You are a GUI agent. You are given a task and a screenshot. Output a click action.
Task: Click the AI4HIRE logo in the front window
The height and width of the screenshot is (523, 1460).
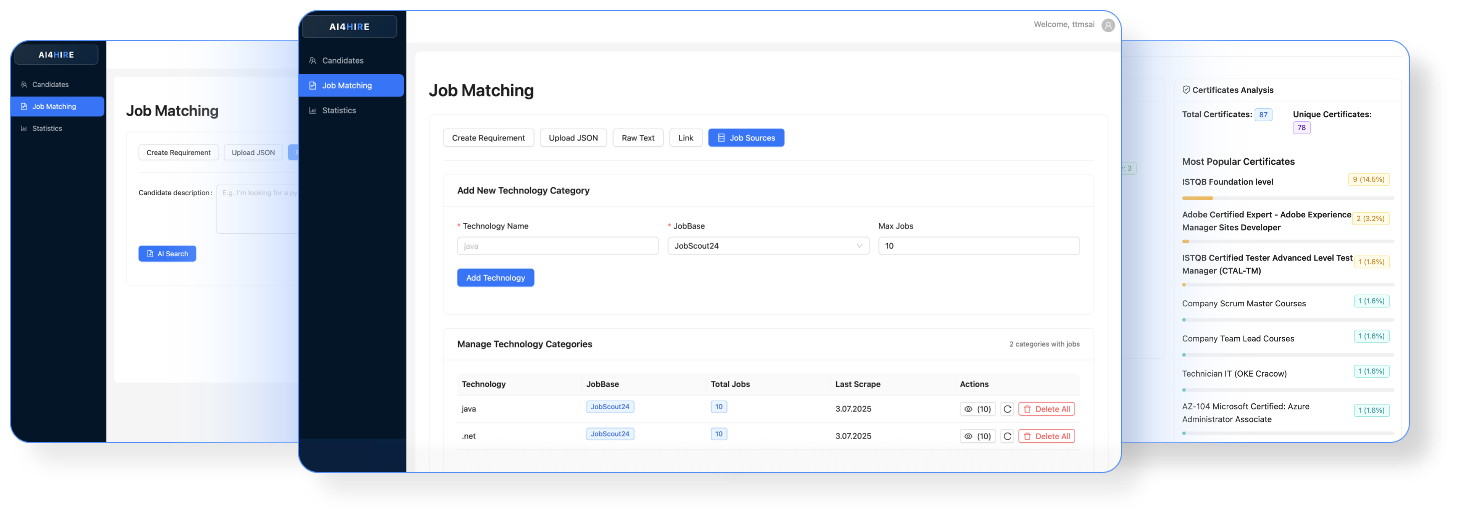[349, 27]
